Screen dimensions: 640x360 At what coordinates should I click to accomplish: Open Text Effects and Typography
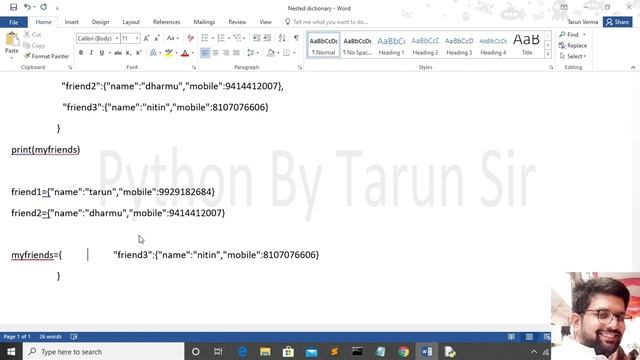[x=153, y=53]
